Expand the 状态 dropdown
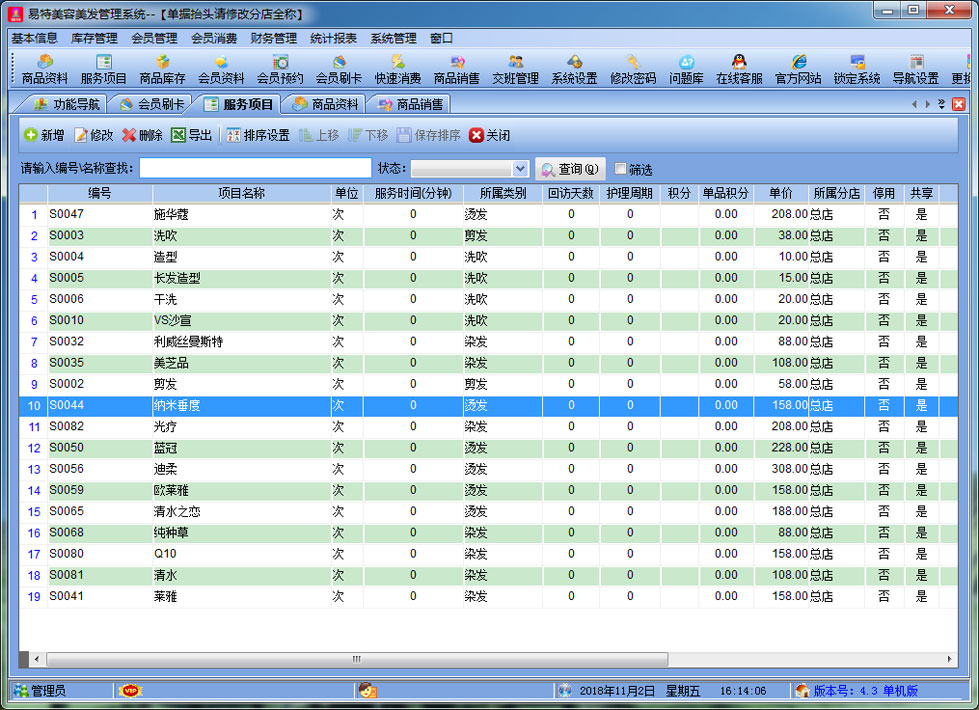 [520, 169]
